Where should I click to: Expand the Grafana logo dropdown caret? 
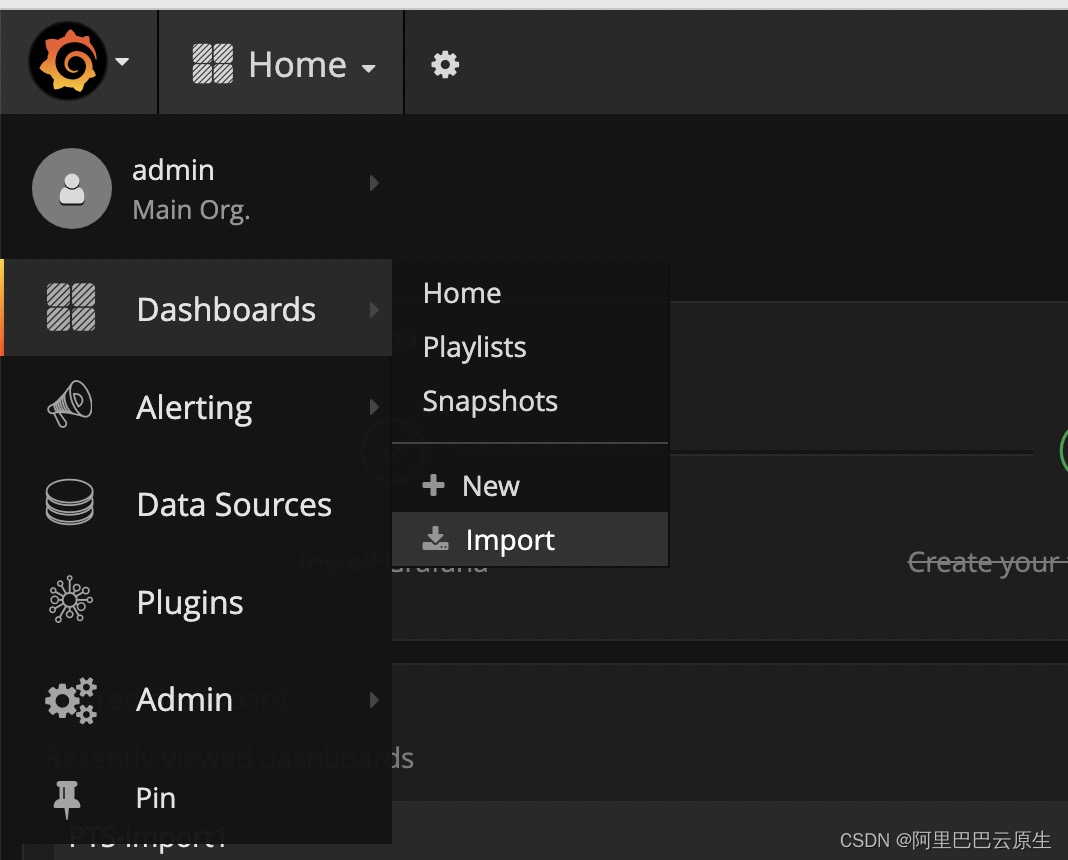pyautogui.click(x=123, y=62)
